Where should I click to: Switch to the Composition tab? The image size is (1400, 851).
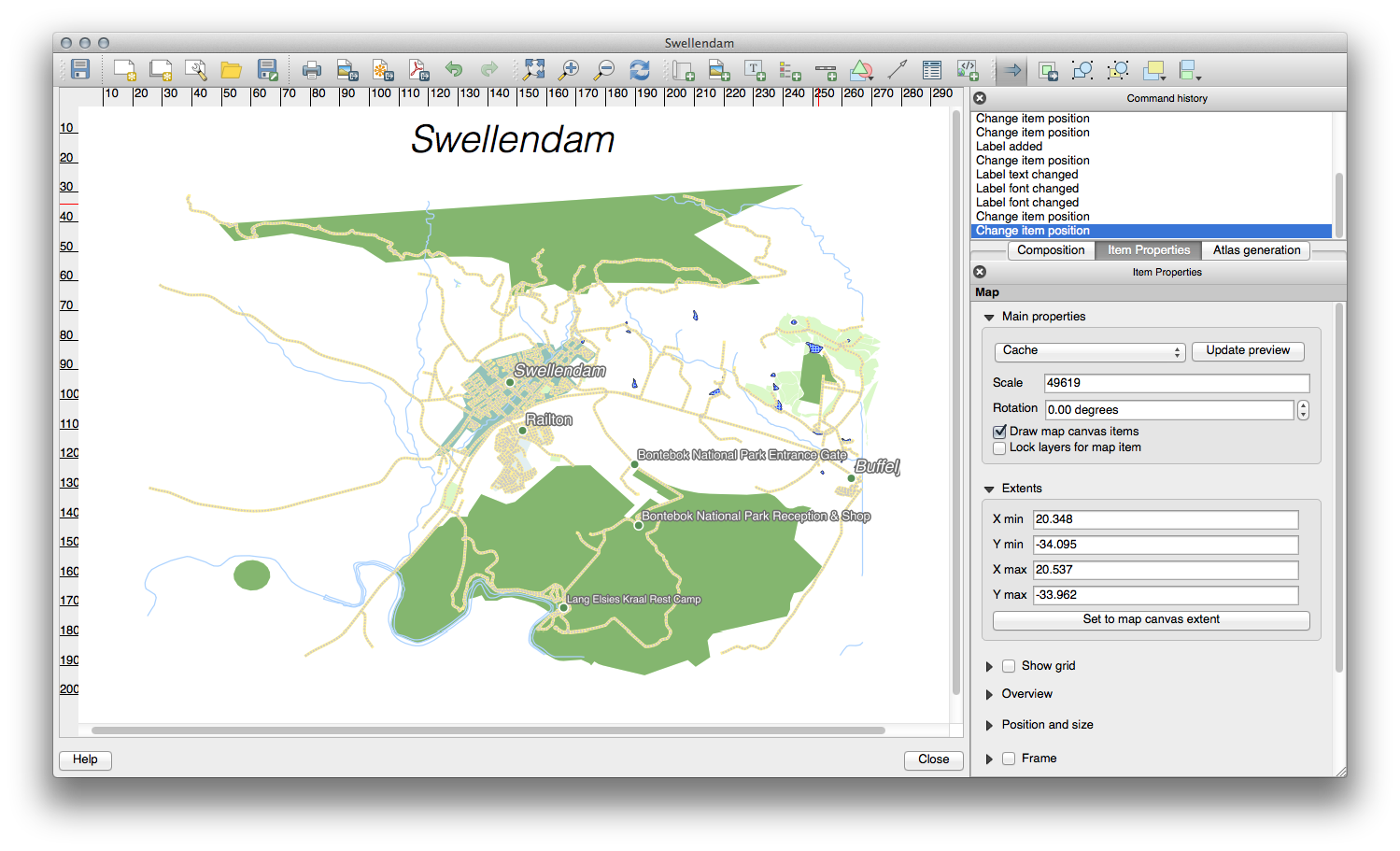(x=1051, y=250)
